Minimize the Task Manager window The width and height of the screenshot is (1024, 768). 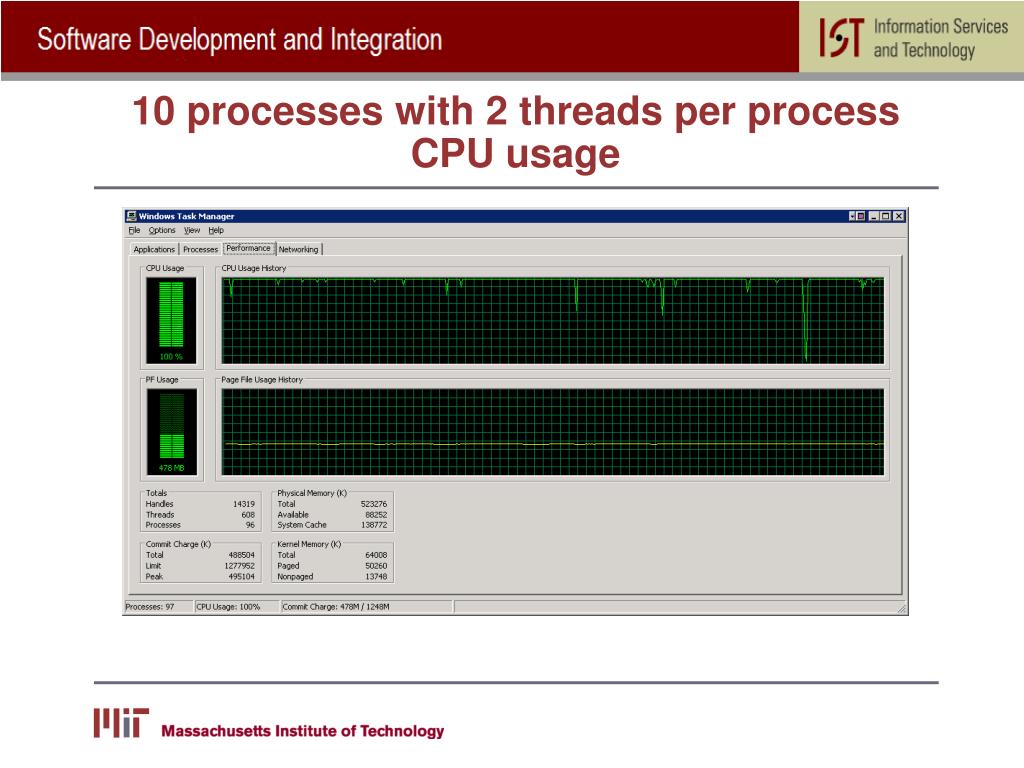tap(874, 216)
